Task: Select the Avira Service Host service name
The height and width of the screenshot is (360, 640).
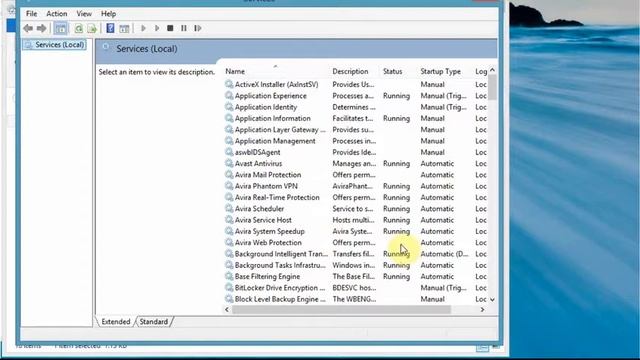Action: [x=263, y=220]
